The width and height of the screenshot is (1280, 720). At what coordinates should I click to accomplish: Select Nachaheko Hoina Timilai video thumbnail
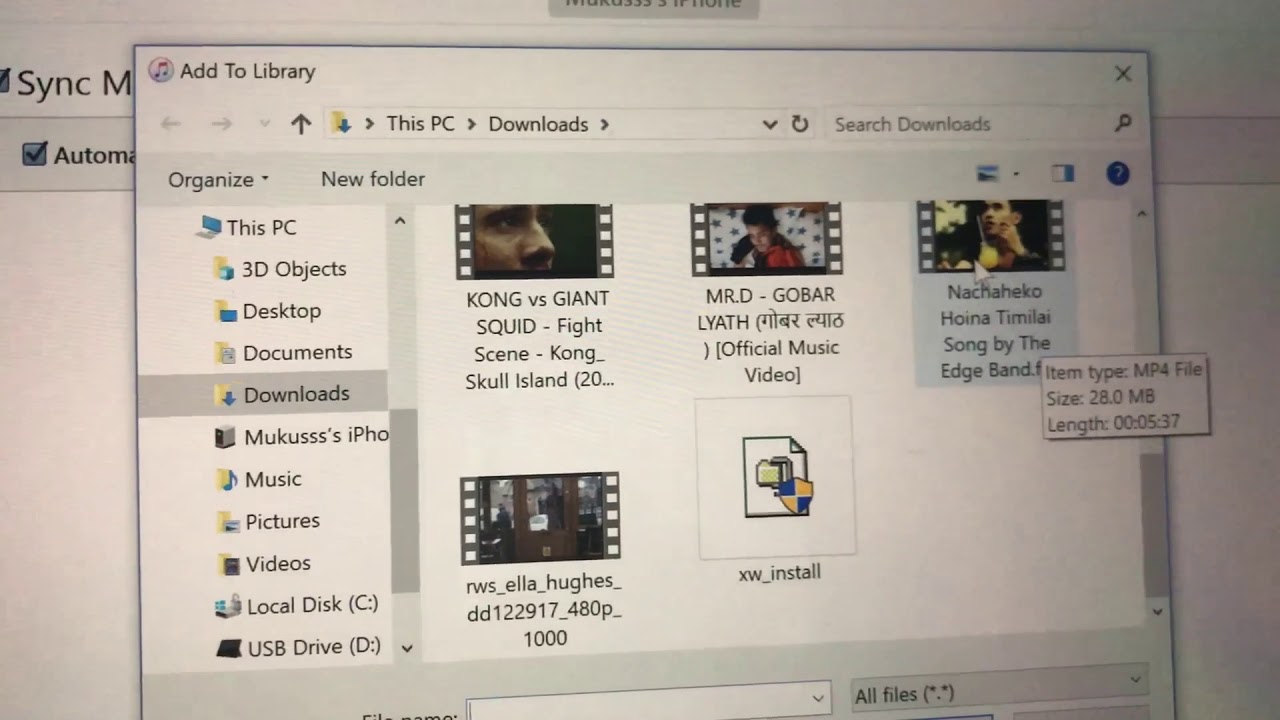point(991,235)
